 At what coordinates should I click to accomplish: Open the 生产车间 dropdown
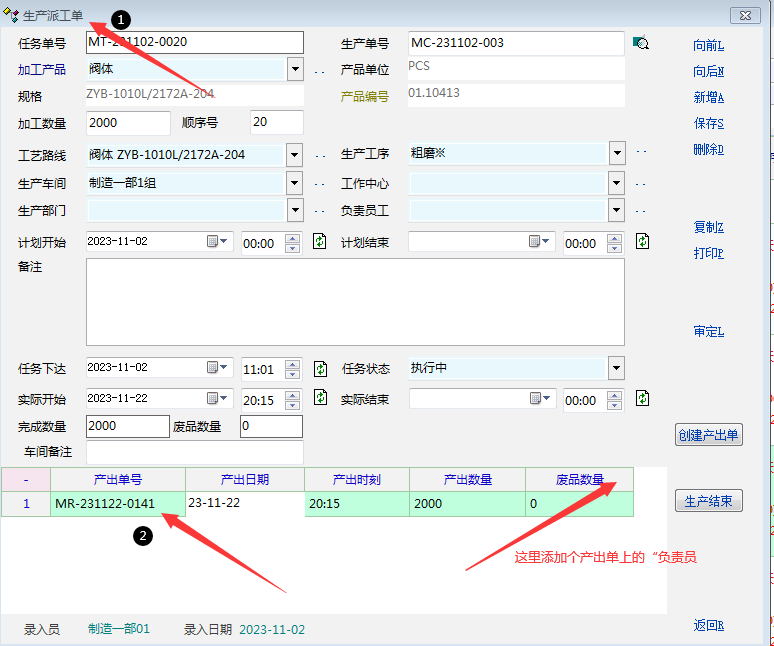point(295,183)
